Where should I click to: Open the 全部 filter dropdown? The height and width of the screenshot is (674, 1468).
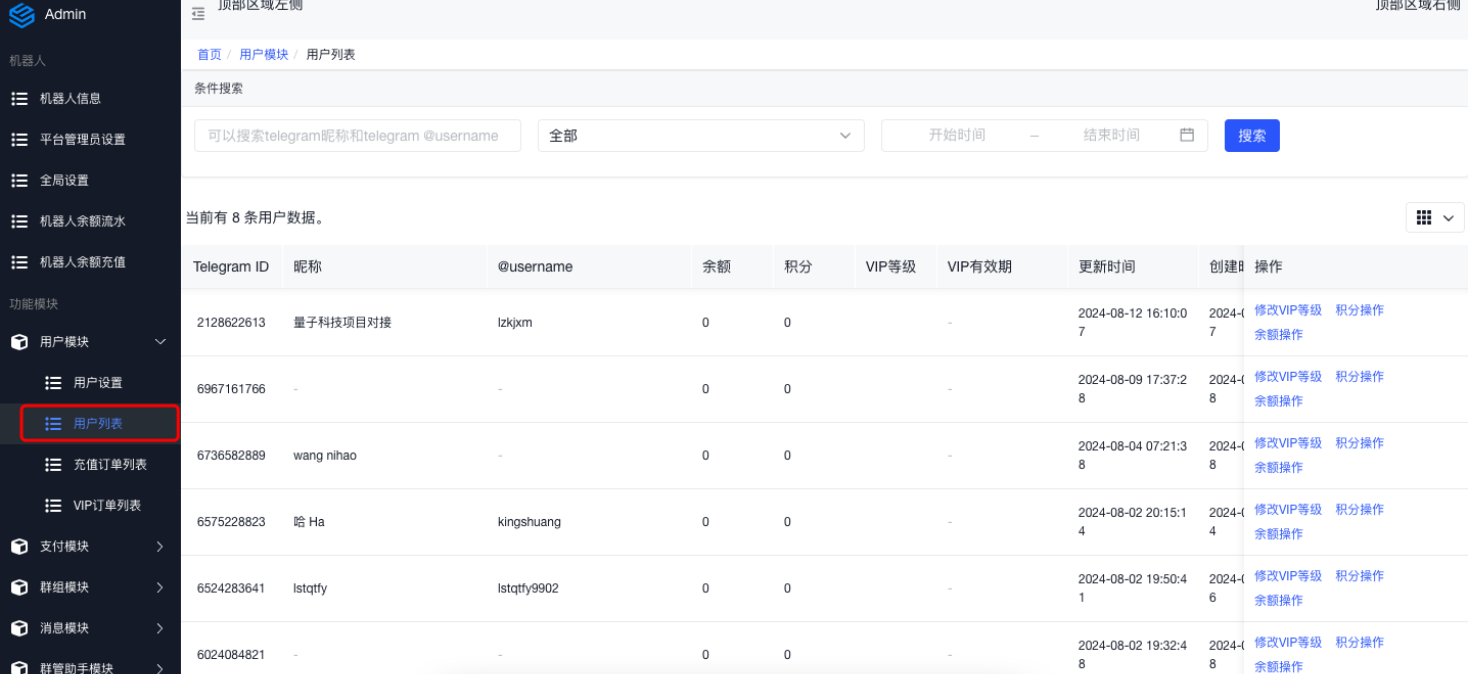pyautogui.click(x=700, y=136)
